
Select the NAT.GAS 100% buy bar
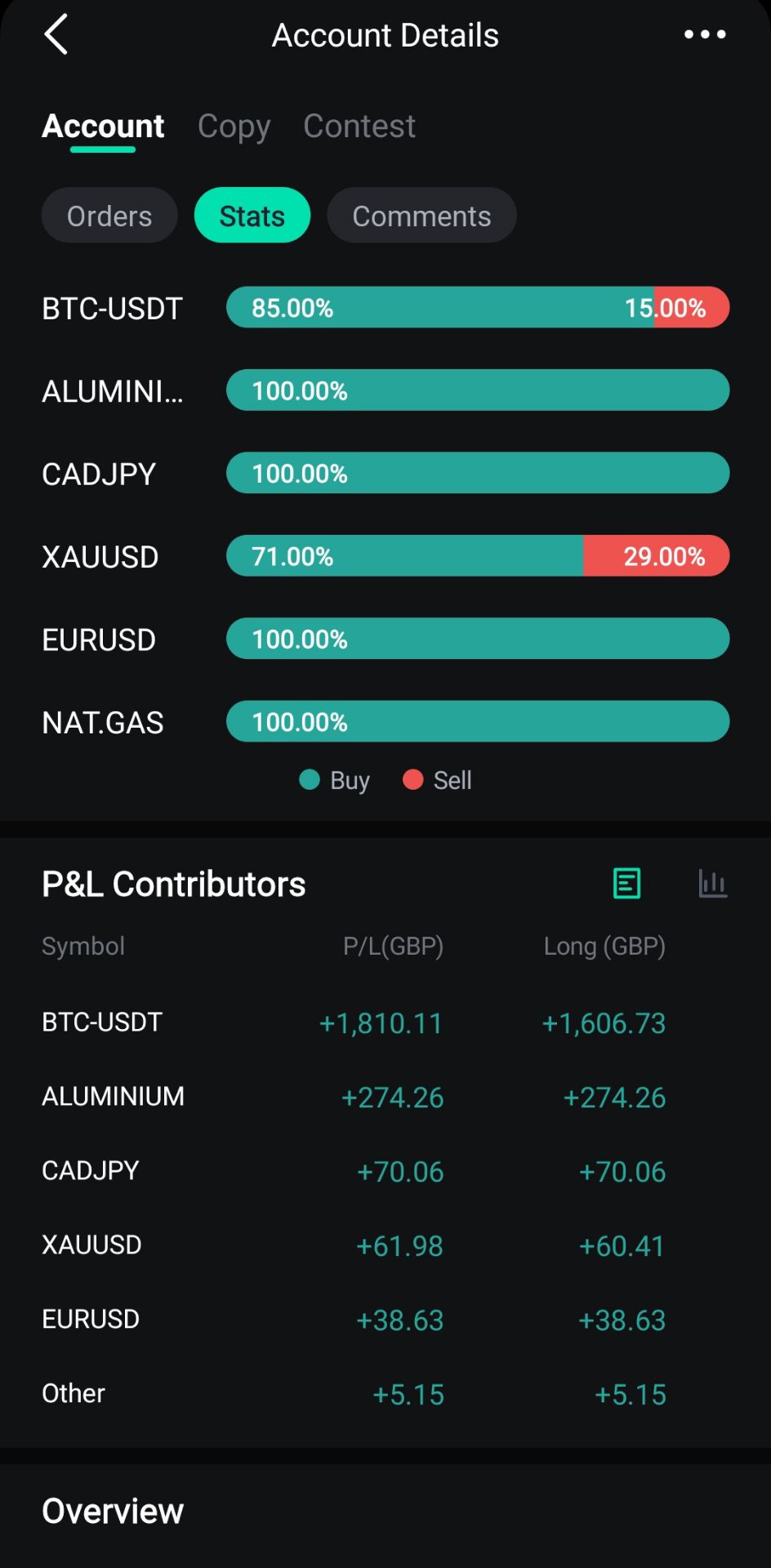coord(477,722)
